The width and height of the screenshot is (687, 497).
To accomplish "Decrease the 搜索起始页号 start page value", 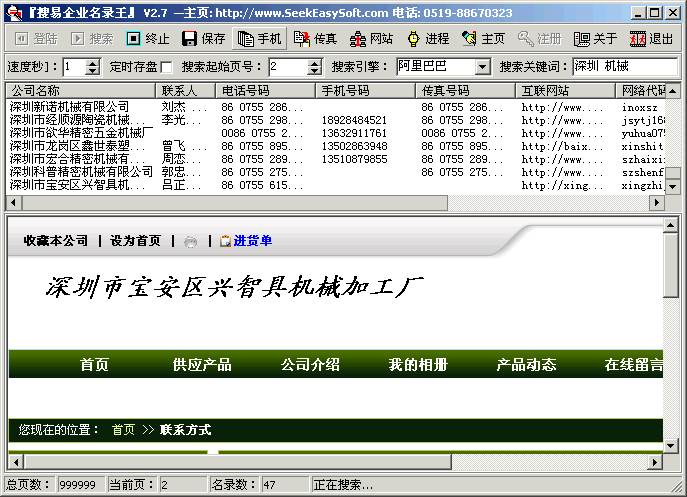I will (314, 71).
